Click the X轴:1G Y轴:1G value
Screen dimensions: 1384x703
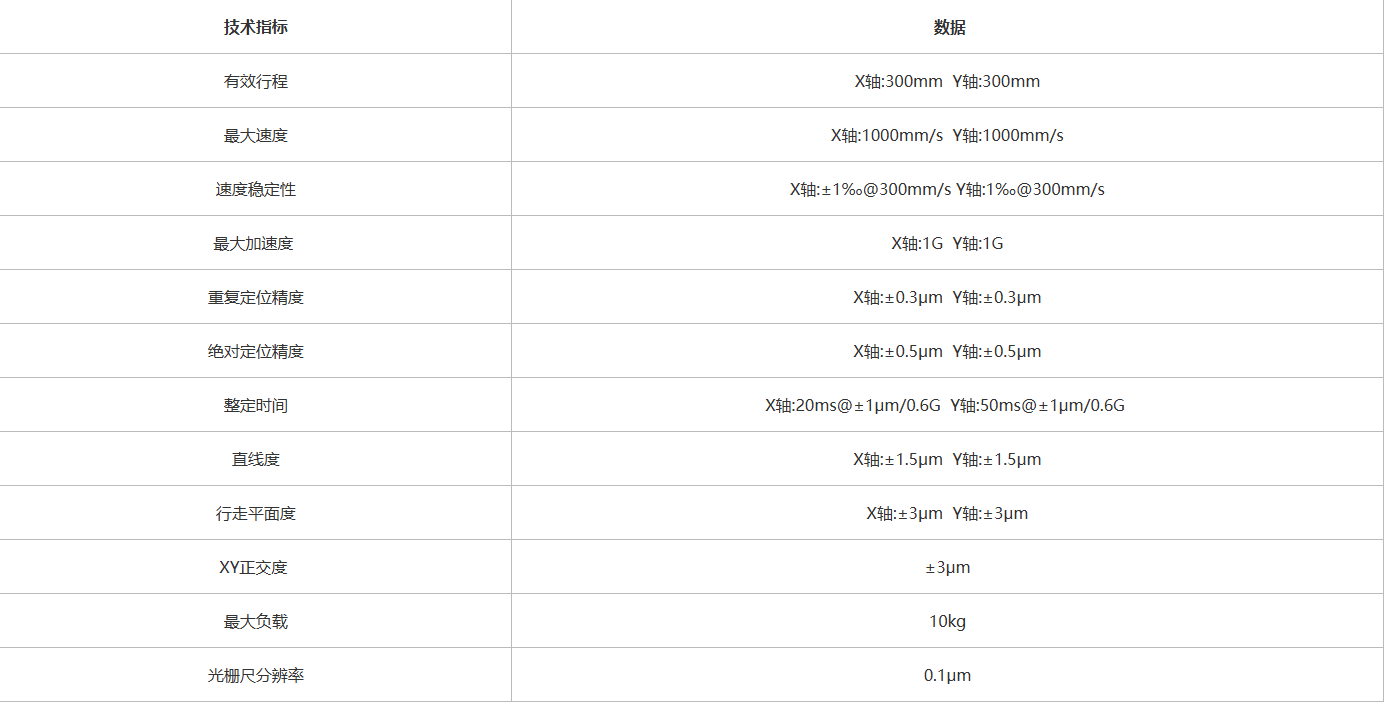coord(947,243)
